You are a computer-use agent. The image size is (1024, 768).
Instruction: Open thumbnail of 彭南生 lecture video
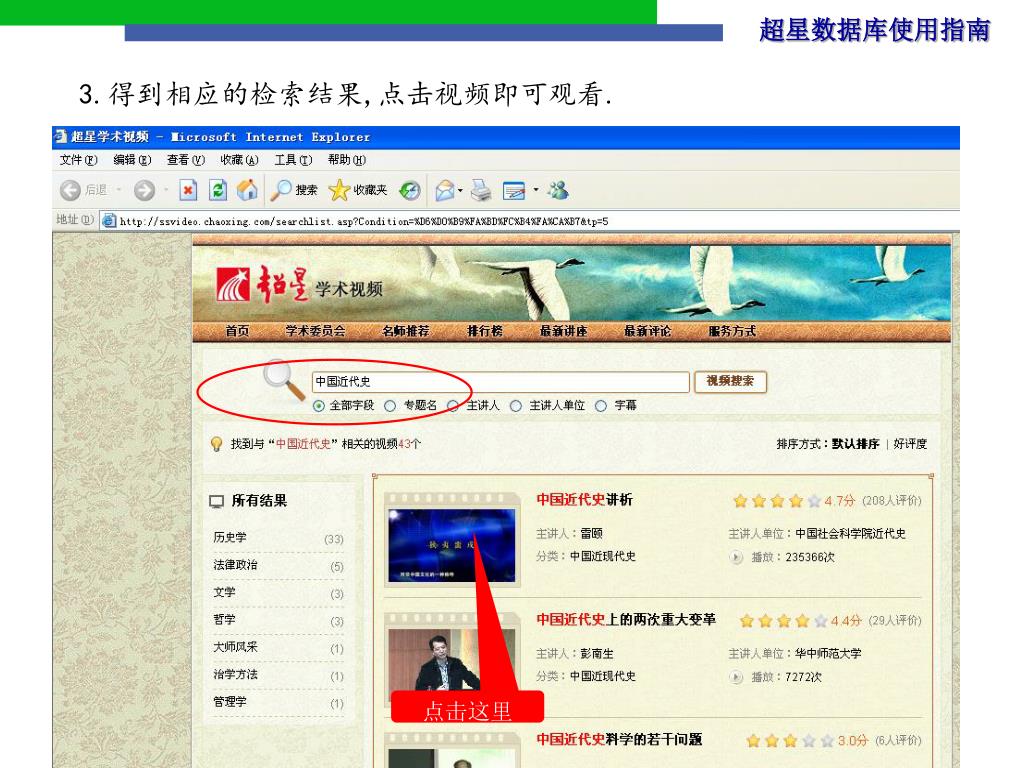coord(452,660)
